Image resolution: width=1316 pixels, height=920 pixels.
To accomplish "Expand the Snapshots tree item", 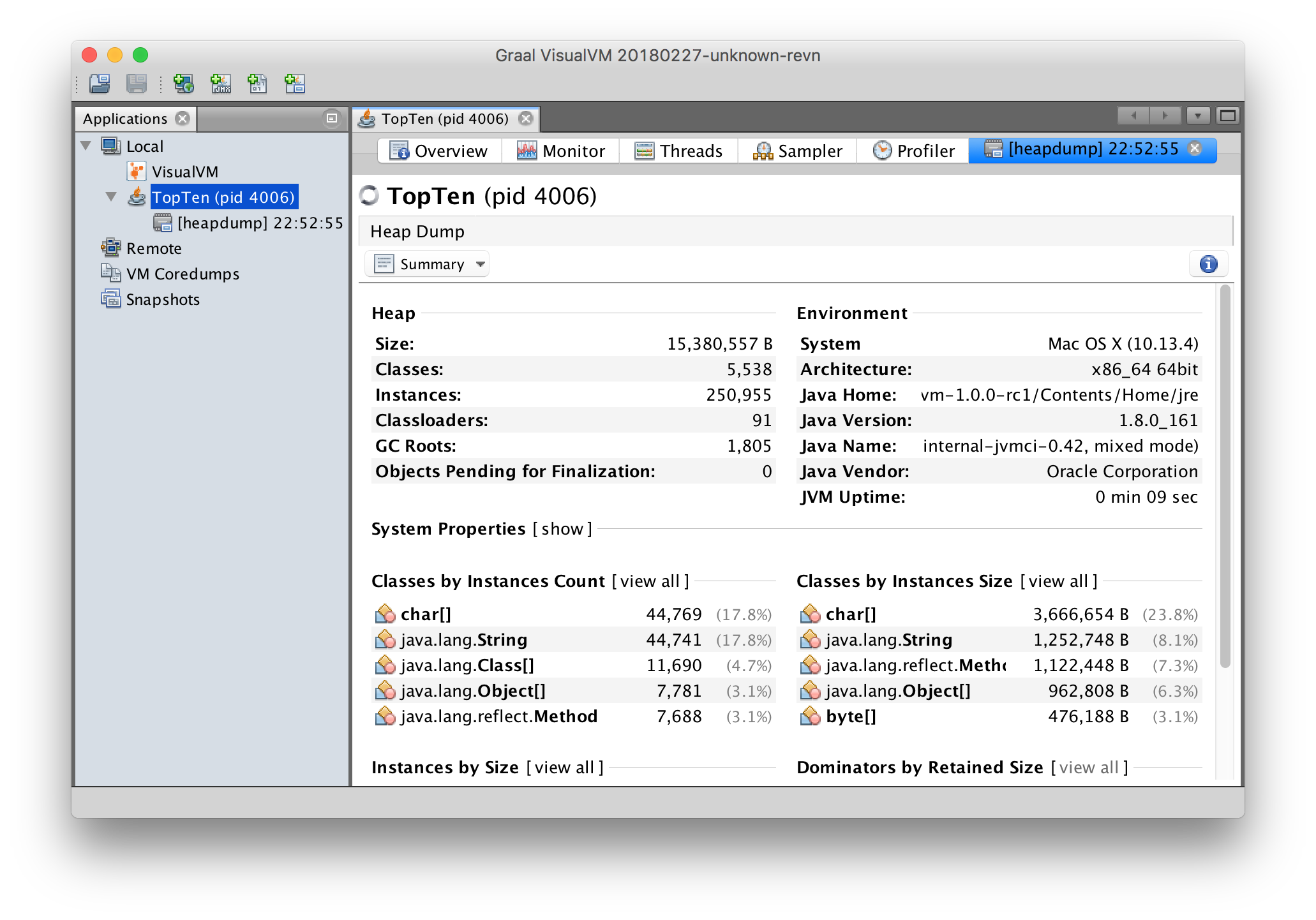I will coord(89,299).
